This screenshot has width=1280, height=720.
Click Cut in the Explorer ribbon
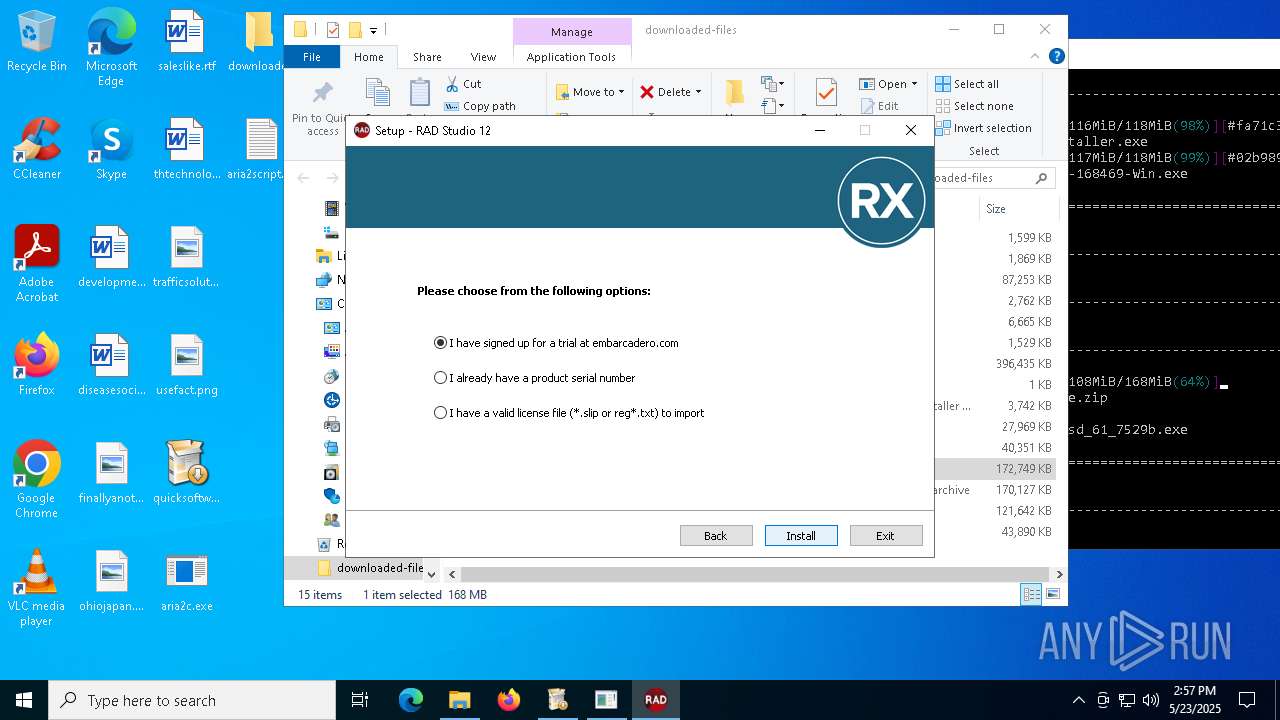463,84
